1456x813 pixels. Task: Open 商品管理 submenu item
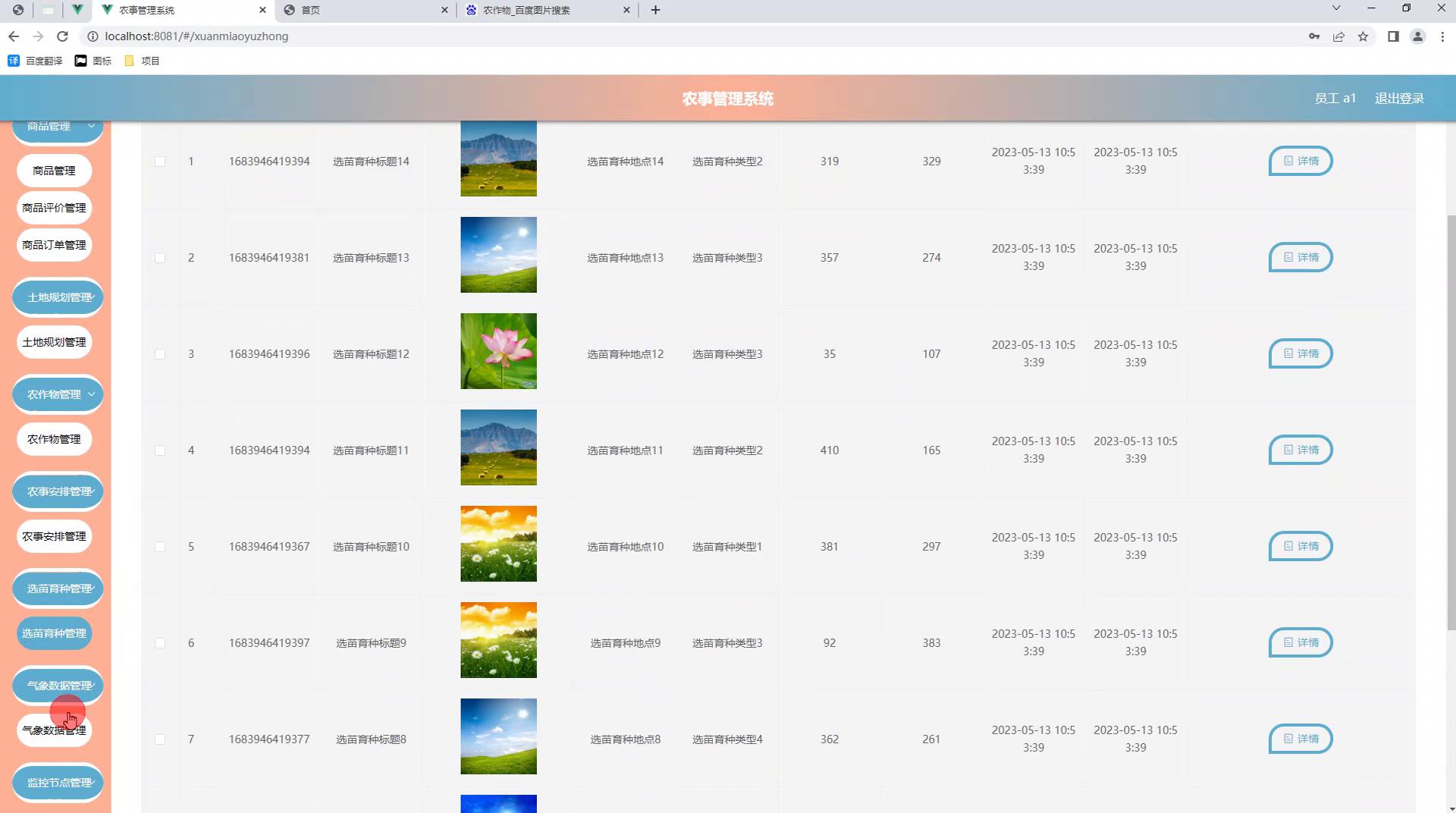[x=54, y=171]
